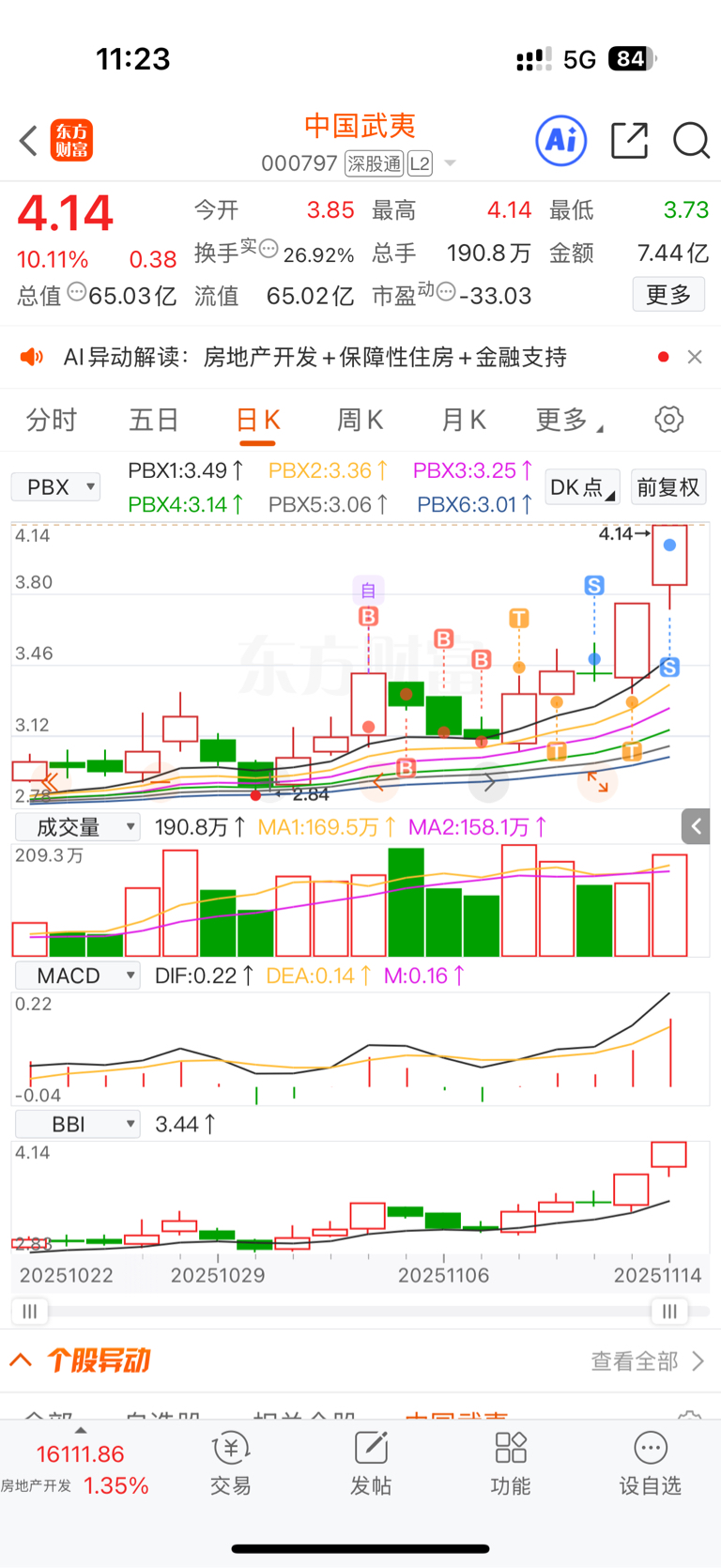Open the search magnifier icon

[692, 141]
